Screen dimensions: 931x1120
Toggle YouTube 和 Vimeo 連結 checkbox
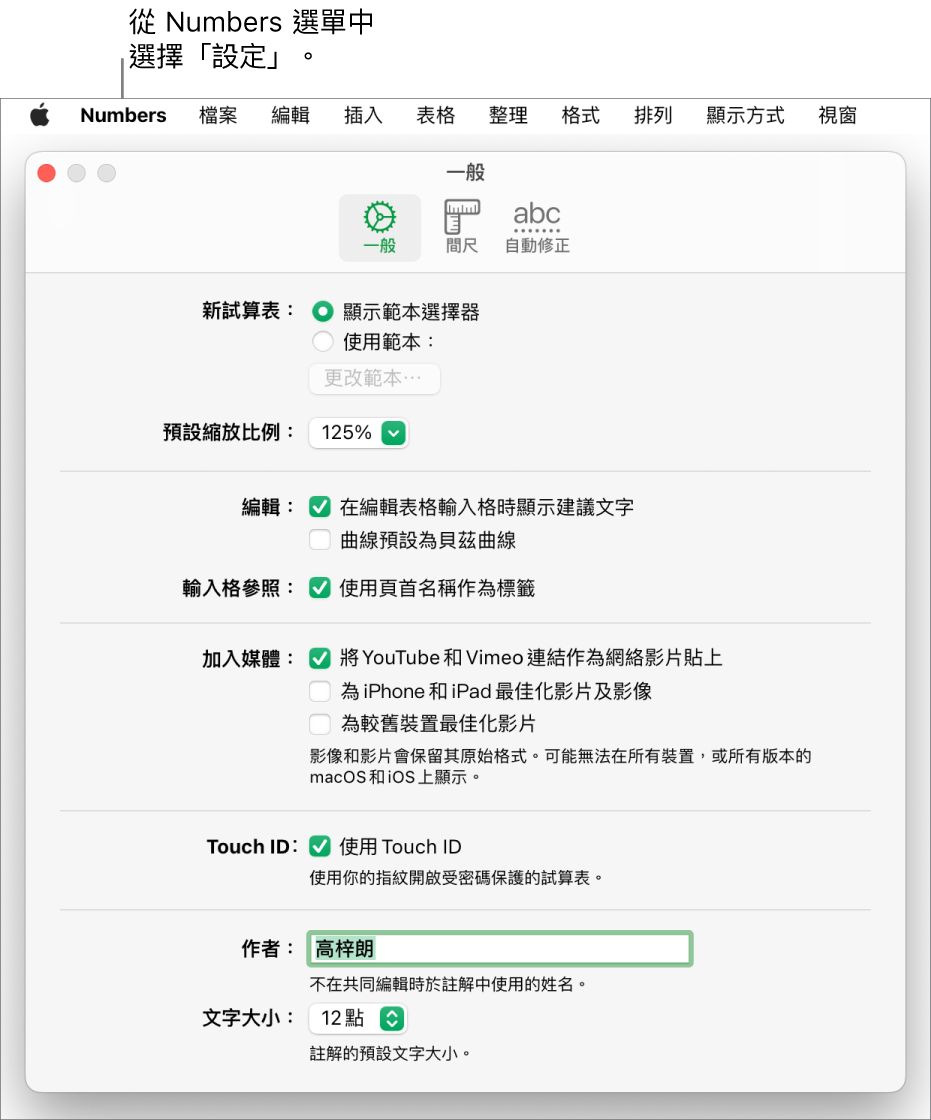(319, 658)
